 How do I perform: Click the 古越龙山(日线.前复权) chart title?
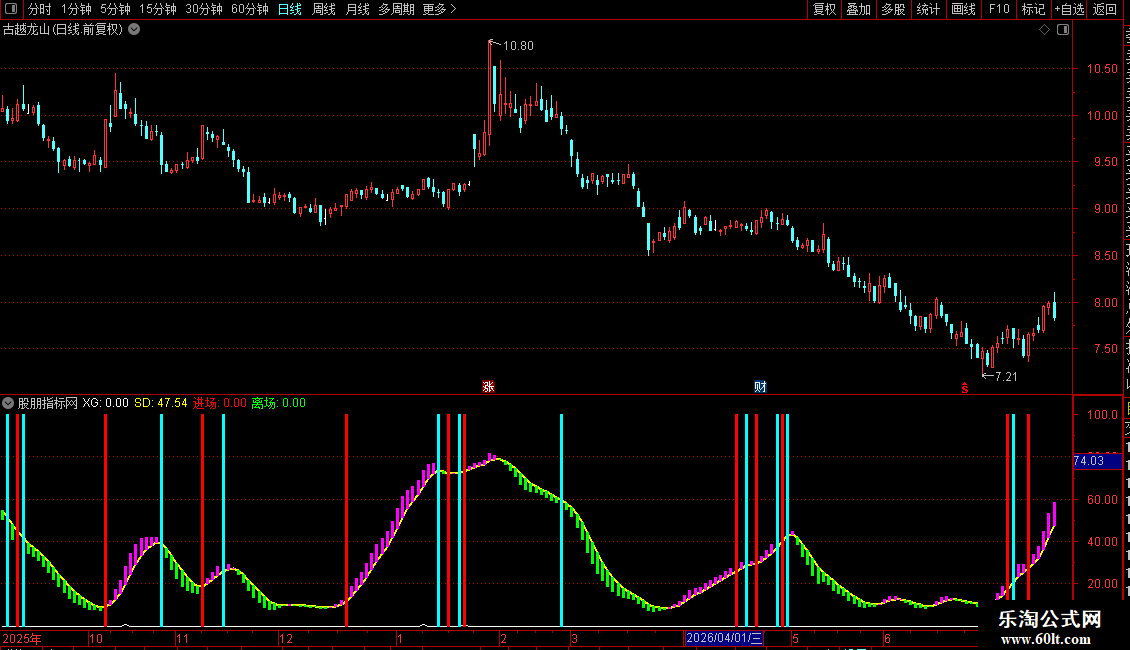63,29
